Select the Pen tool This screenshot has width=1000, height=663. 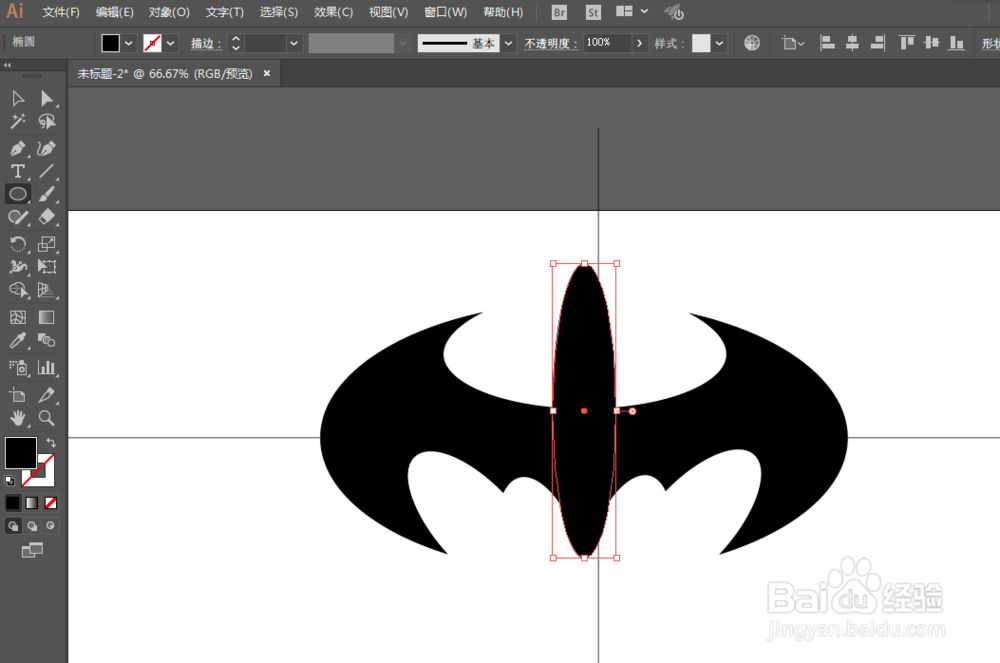click(x=18, y=148)
